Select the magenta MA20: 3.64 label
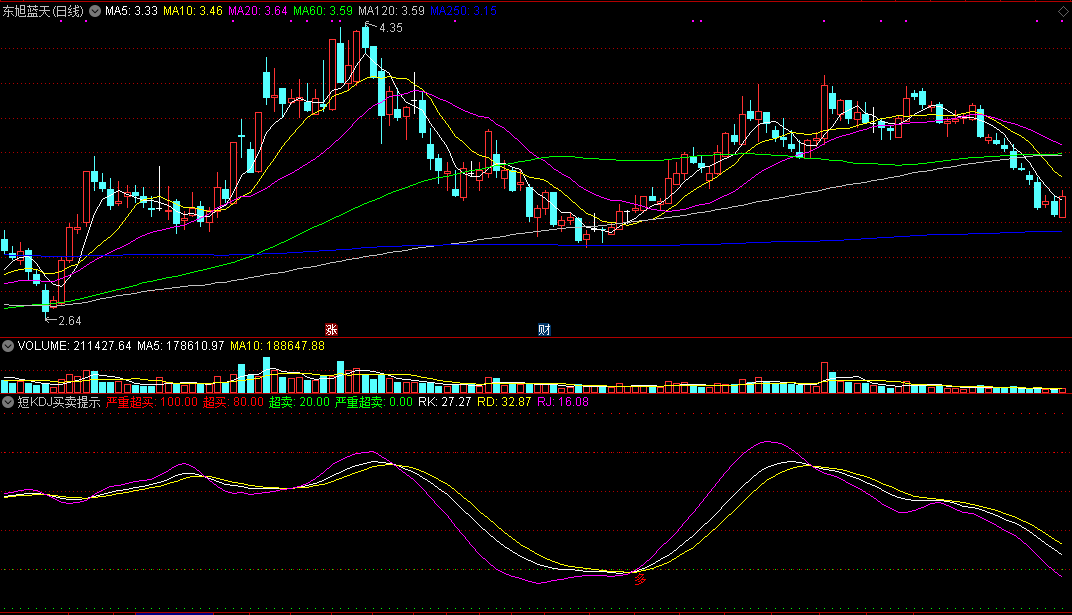 tap(258, 11)
